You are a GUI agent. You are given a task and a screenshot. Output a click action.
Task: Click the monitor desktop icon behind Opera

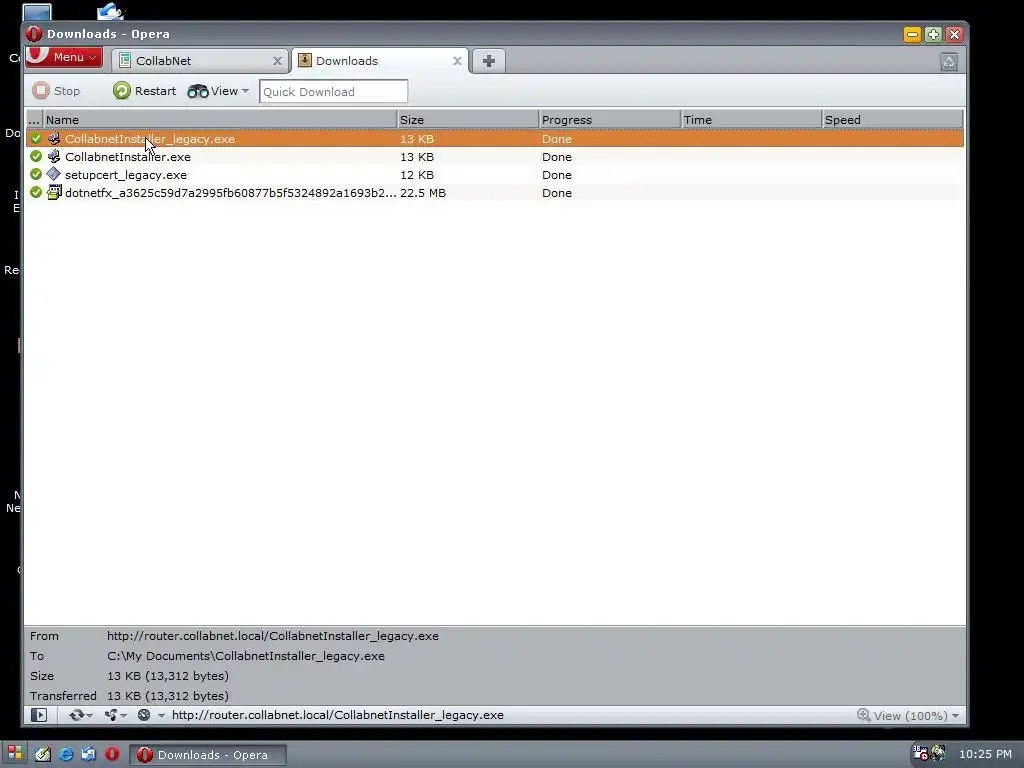(37, 12)
